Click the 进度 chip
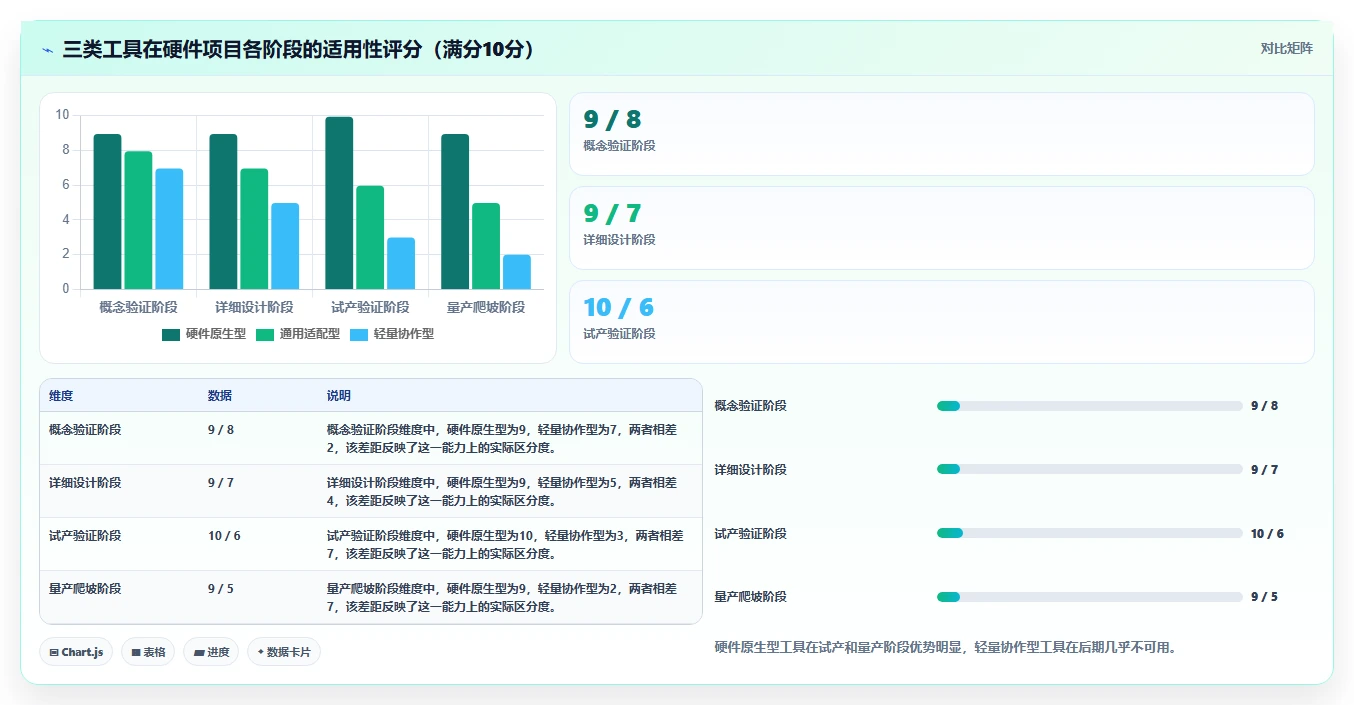 (211, 652)
